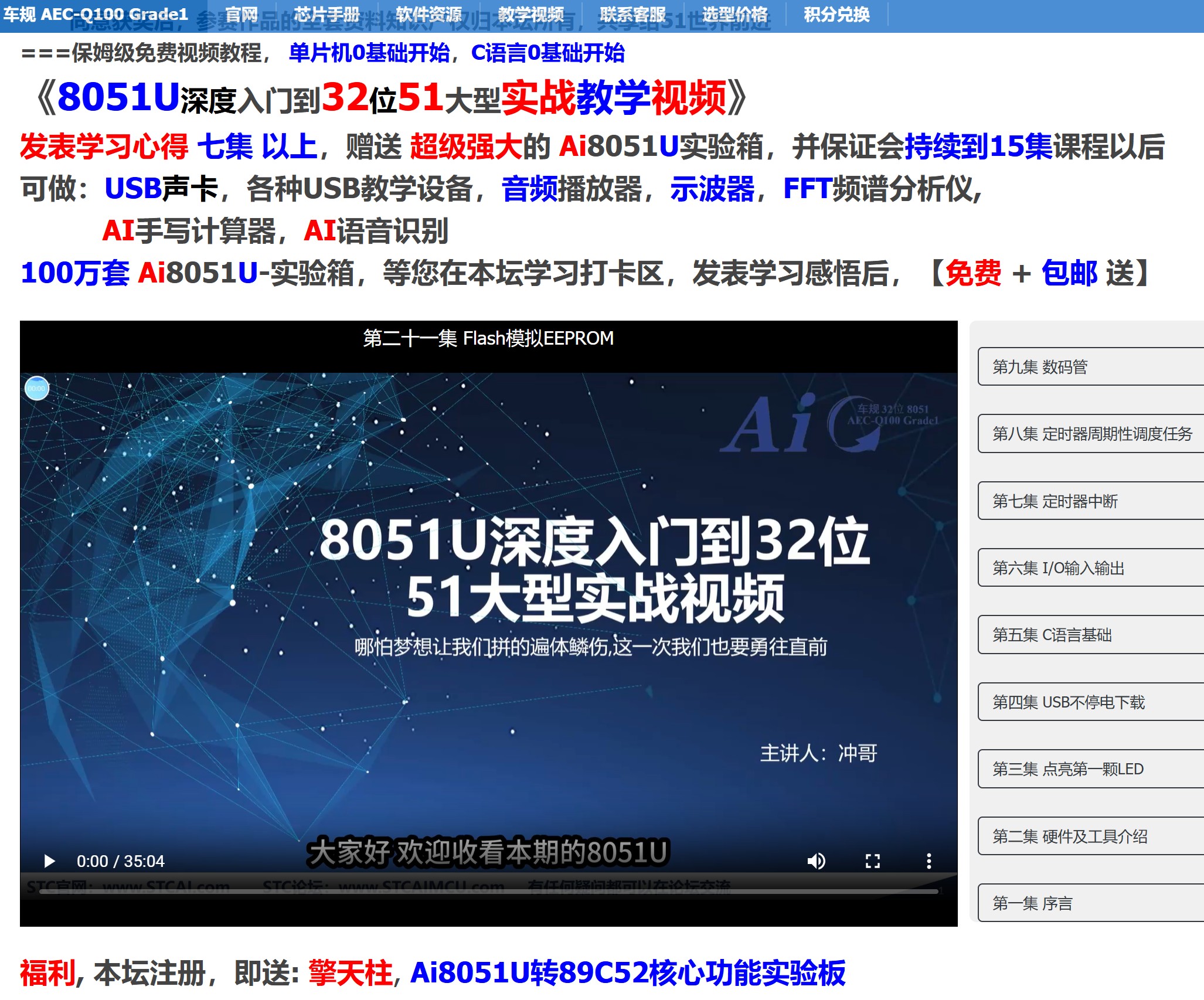Click the circular 00:00 timer badge
The width and height of the screenshot is (1204, 1000).
click(37, 388)
